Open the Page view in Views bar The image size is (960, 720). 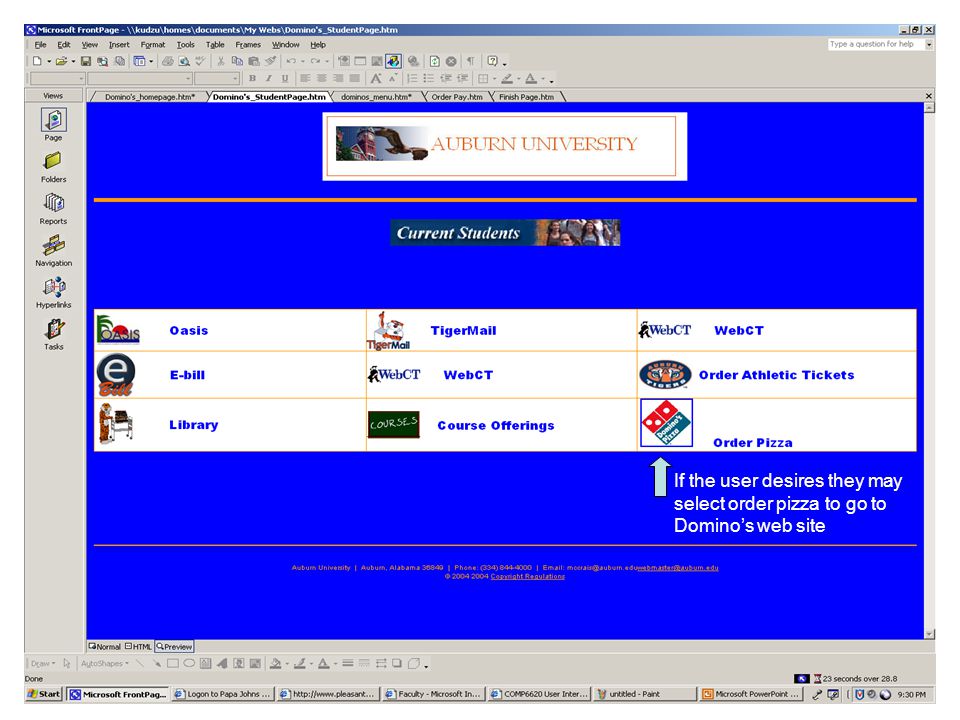pos(53,124)
